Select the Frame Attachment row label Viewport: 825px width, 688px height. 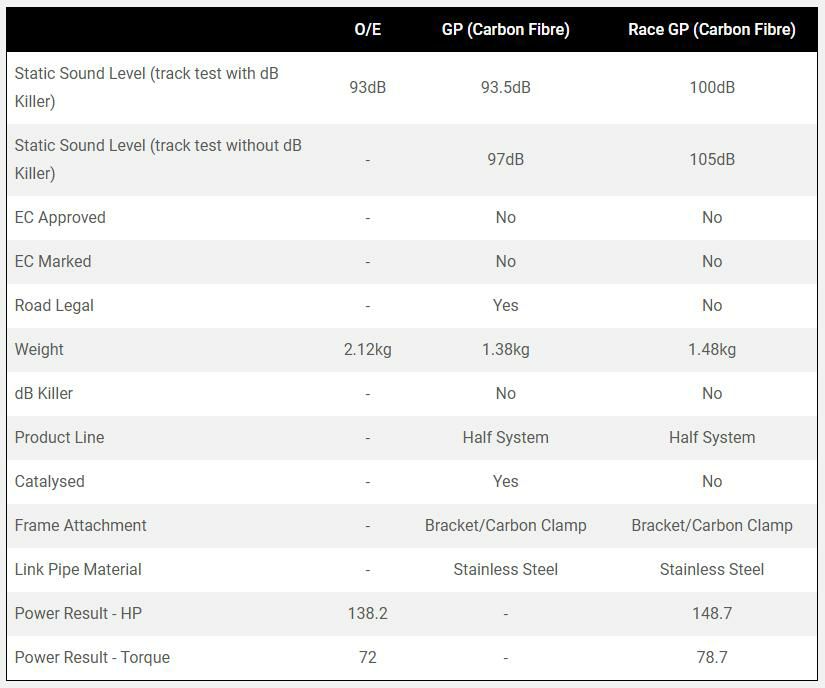[80, 525]
